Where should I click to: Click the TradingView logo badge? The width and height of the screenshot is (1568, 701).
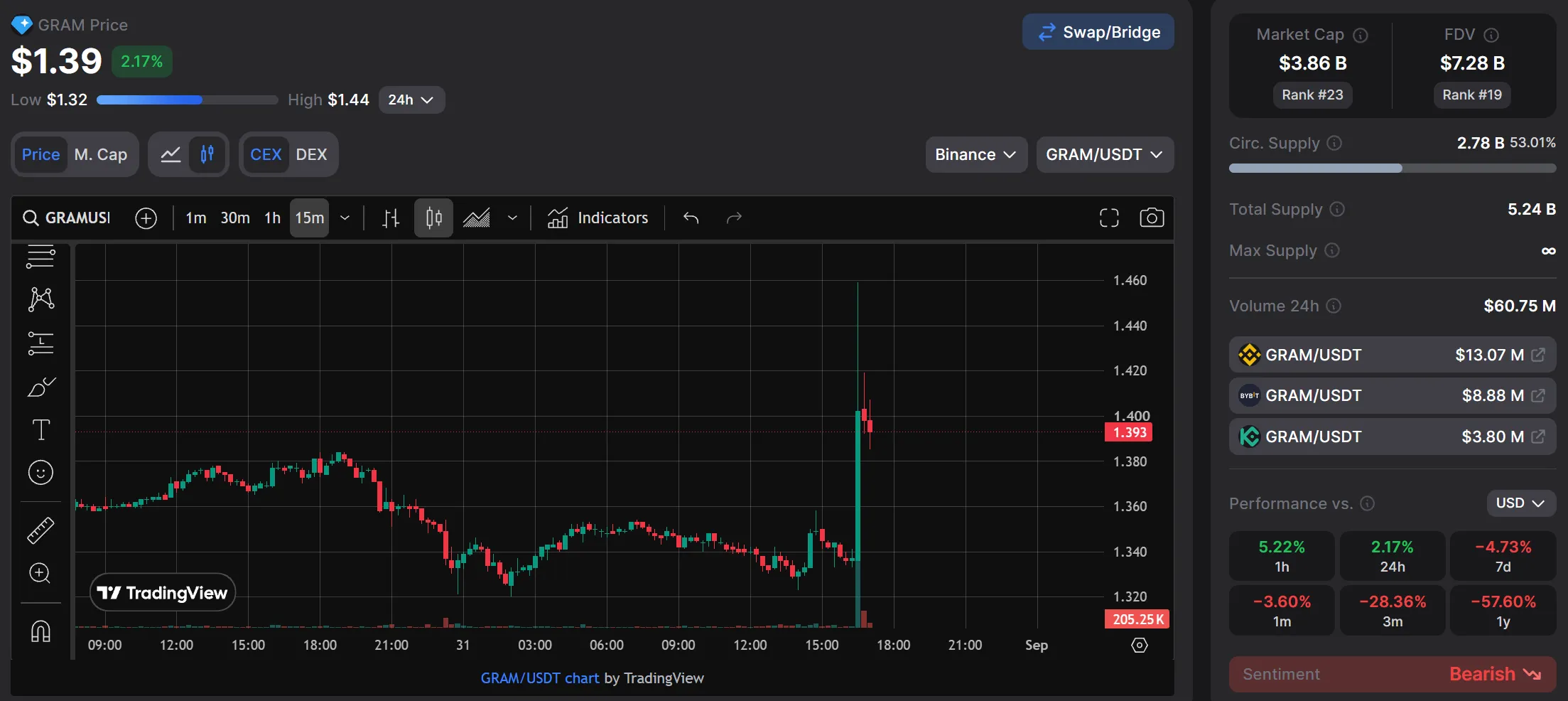click(x=163, y=592)
